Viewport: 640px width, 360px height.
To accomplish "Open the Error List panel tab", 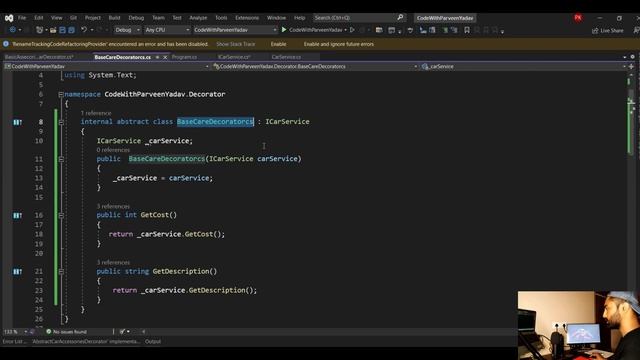I will (14, 342).
